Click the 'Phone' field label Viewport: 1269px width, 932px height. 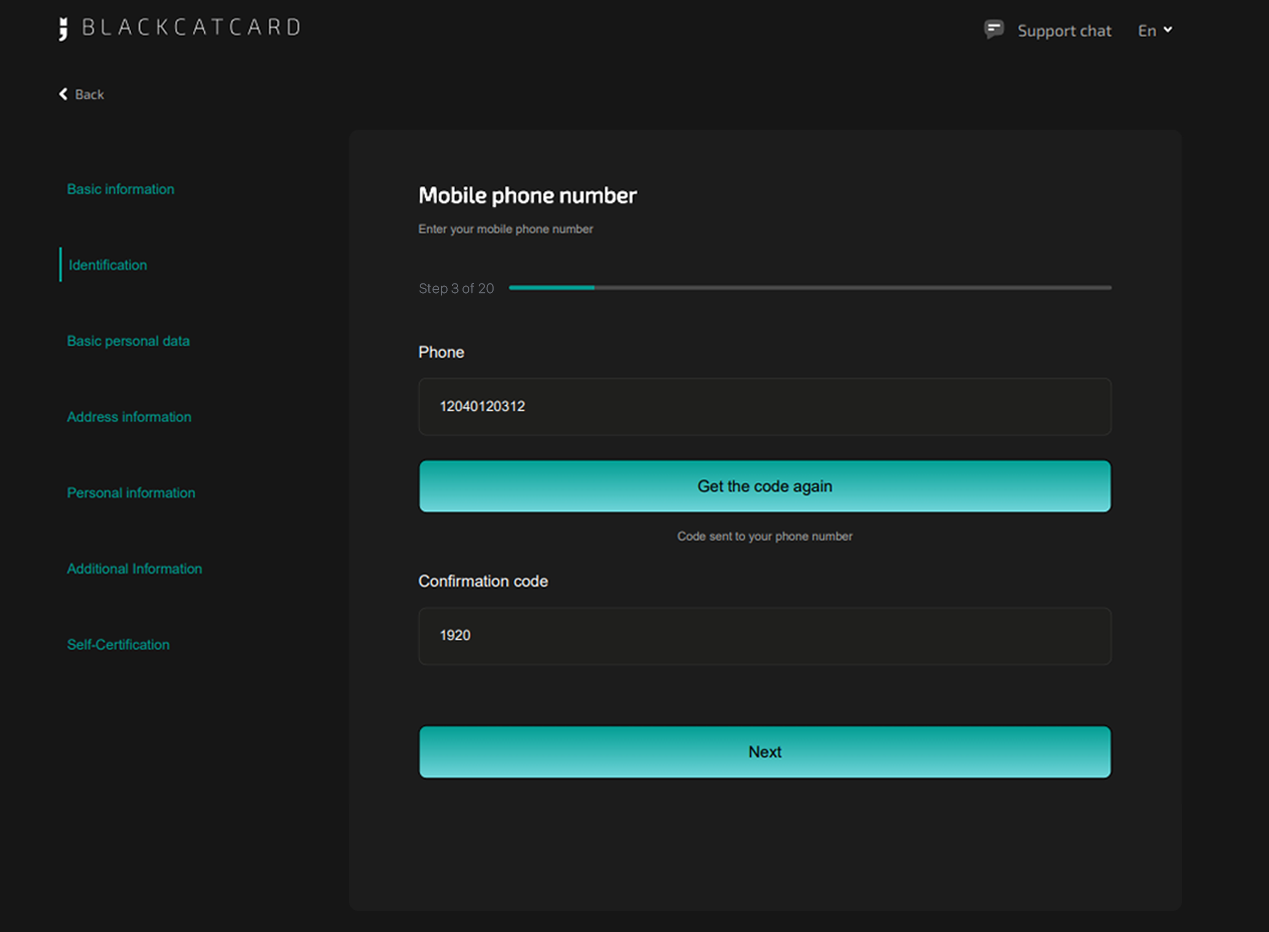tap(441, 352)
